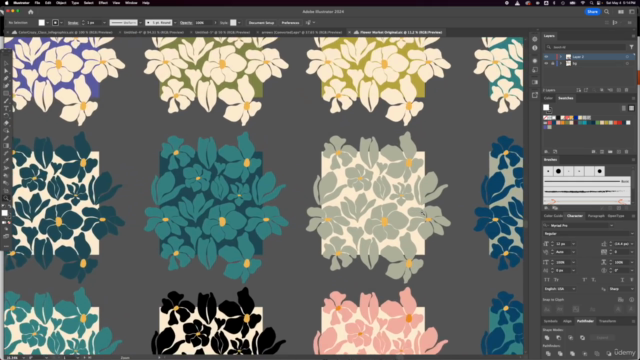
Task: Click the Unite shape mode icon in Pathfinder
Action: click(547, 338)
